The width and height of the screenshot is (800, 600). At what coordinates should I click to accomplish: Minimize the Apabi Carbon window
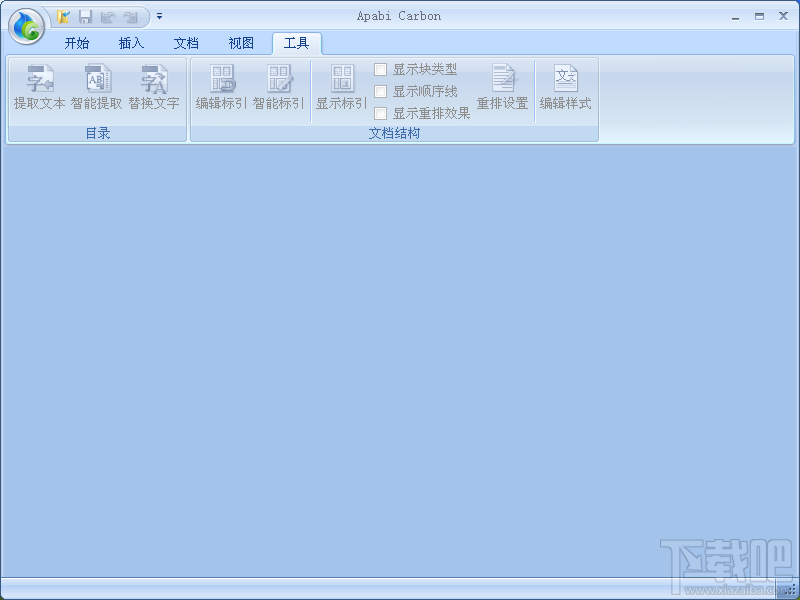[x=735, y=17]
